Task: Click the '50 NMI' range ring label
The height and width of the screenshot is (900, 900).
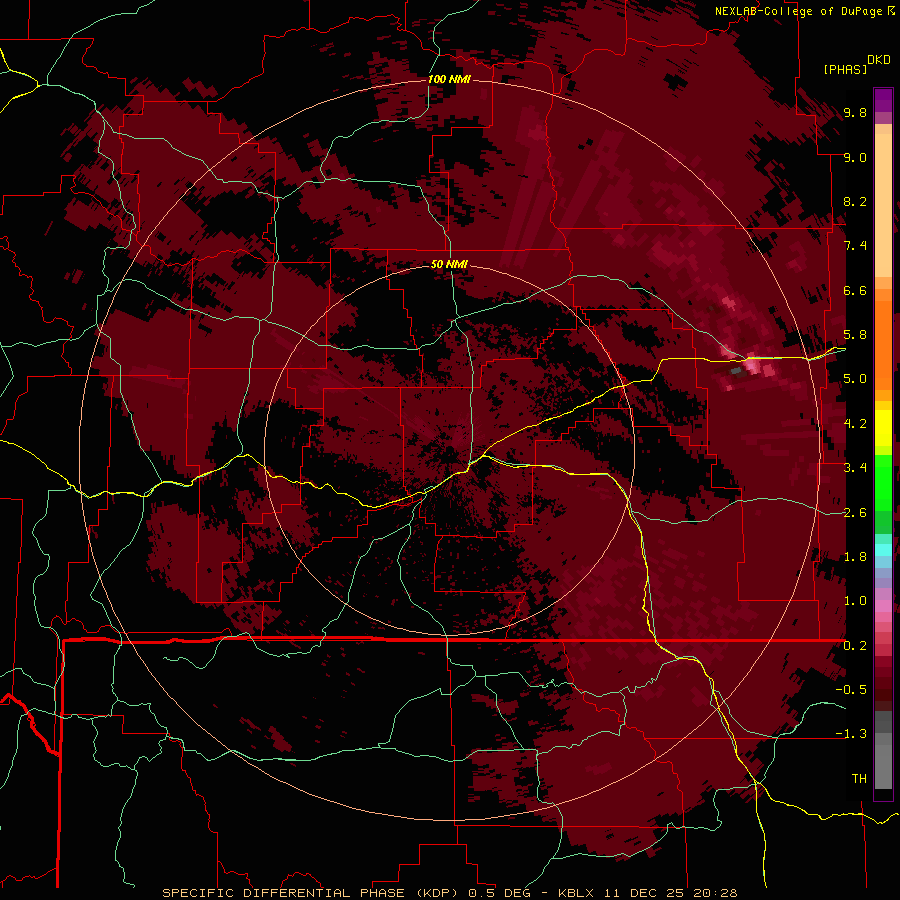Action: click(x=449, y=264)
